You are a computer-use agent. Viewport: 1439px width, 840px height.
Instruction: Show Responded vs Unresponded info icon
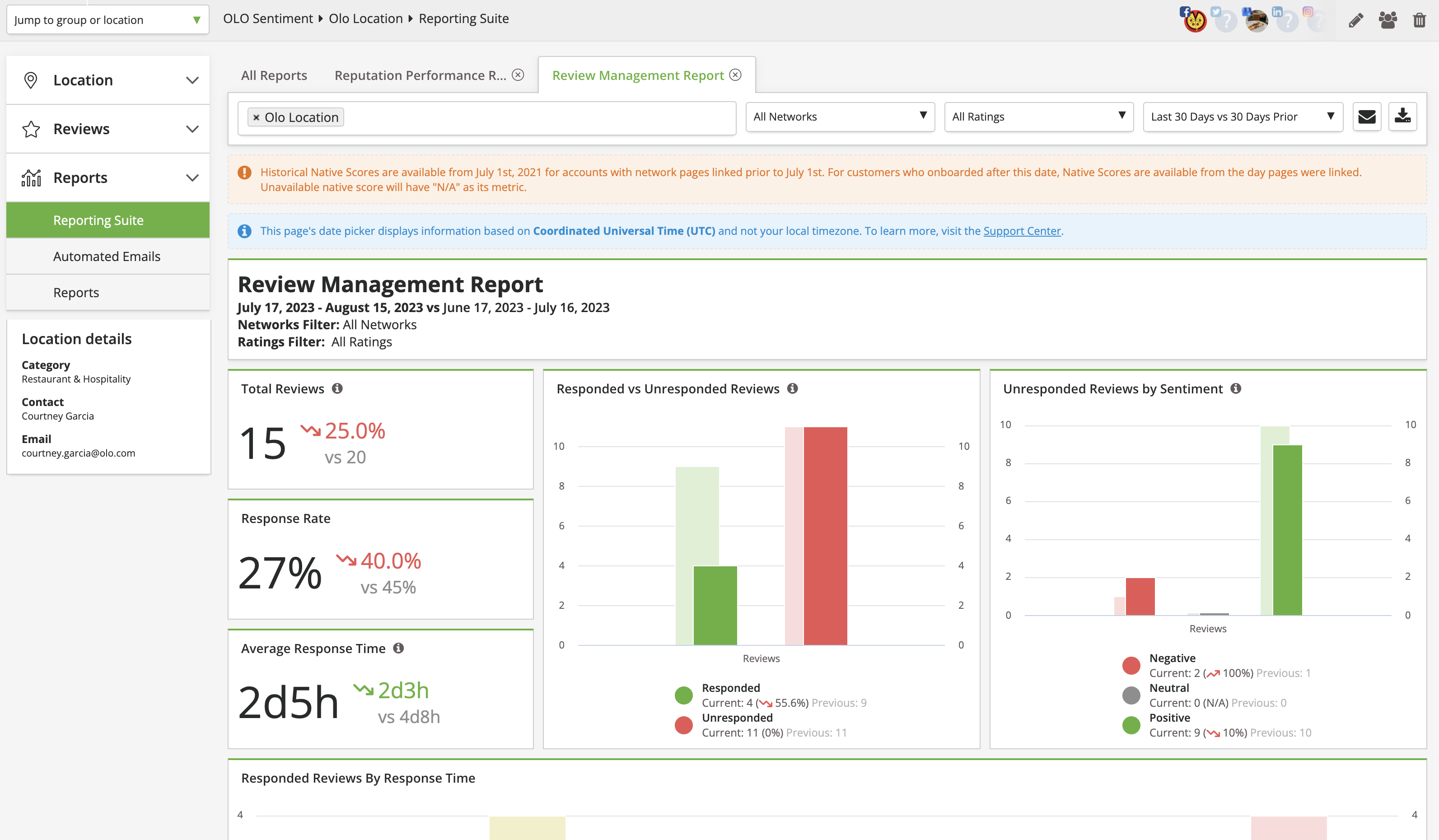pos(793,388)
